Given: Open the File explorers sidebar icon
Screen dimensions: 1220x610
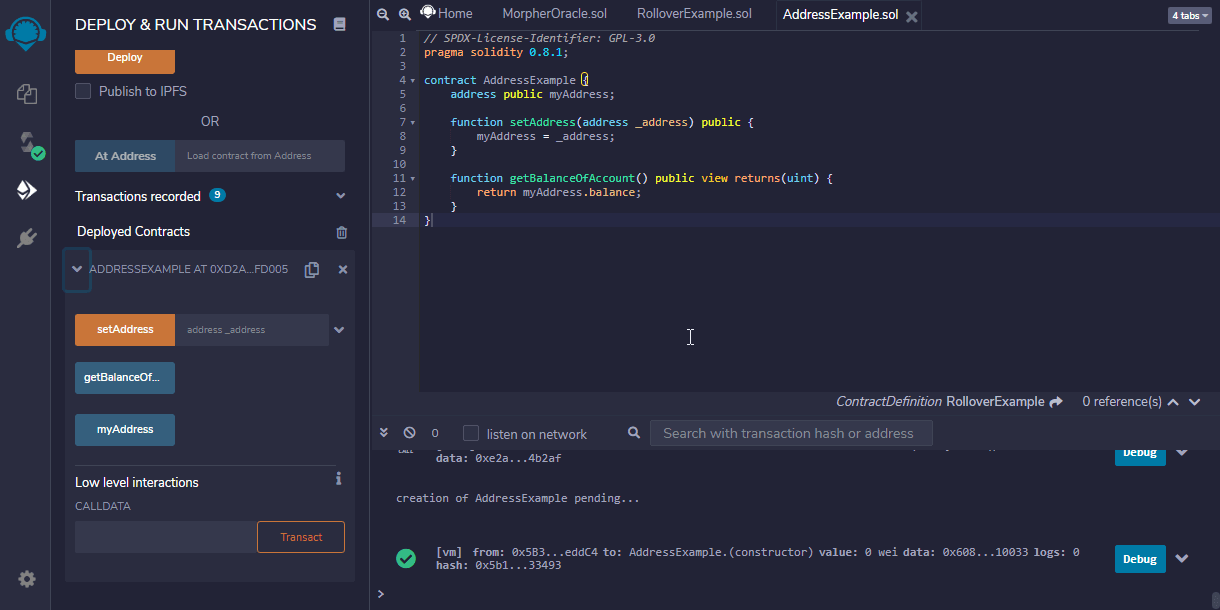Looking at the screenshot, I should point(27,94).
